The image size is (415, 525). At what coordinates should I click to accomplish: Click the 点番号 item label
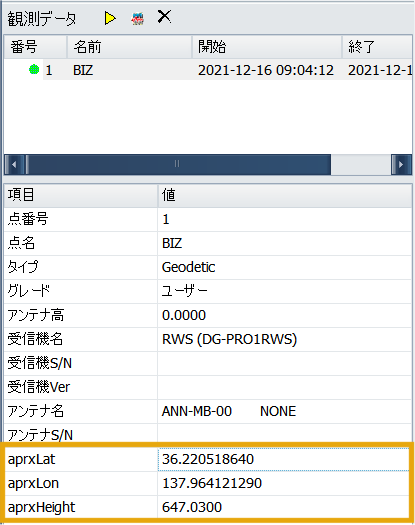point(28,220)
